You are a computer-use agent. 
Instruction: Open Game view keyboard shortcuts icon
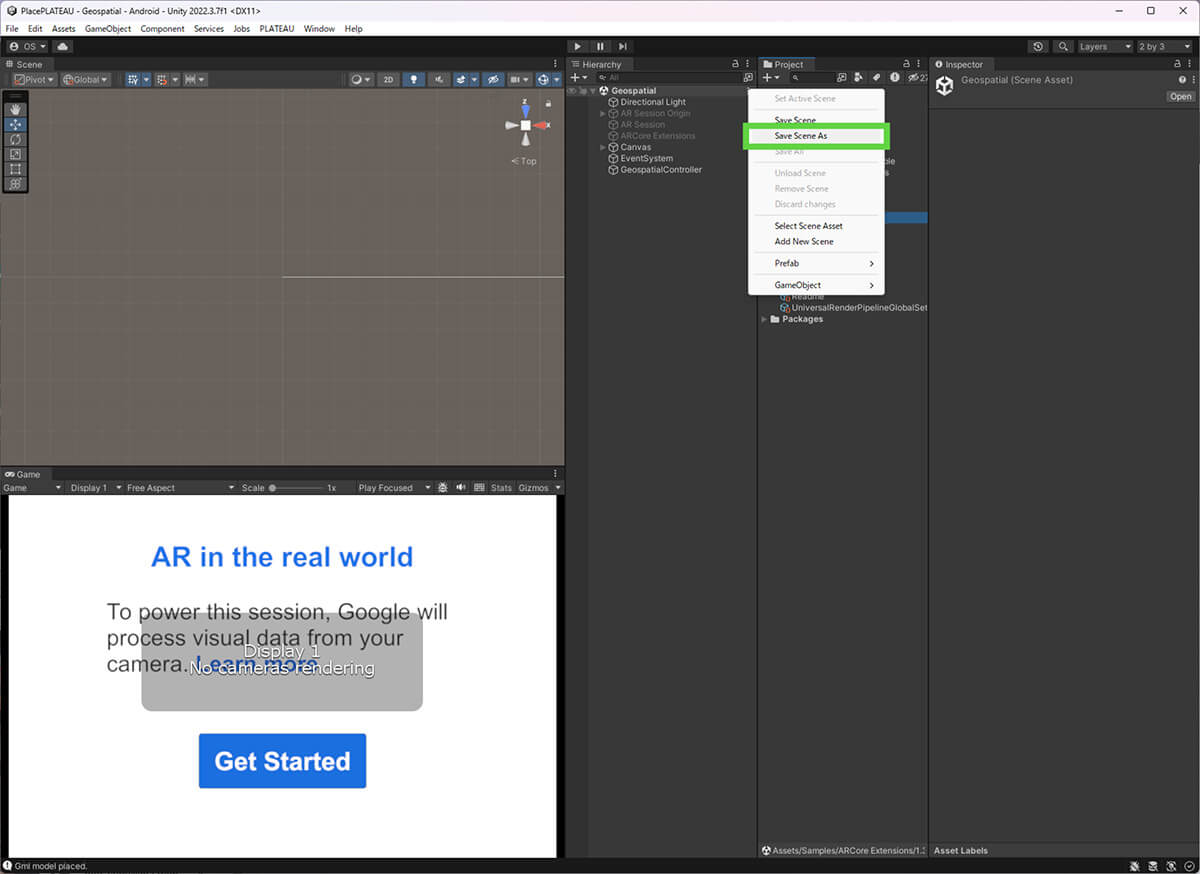(479, 487)
